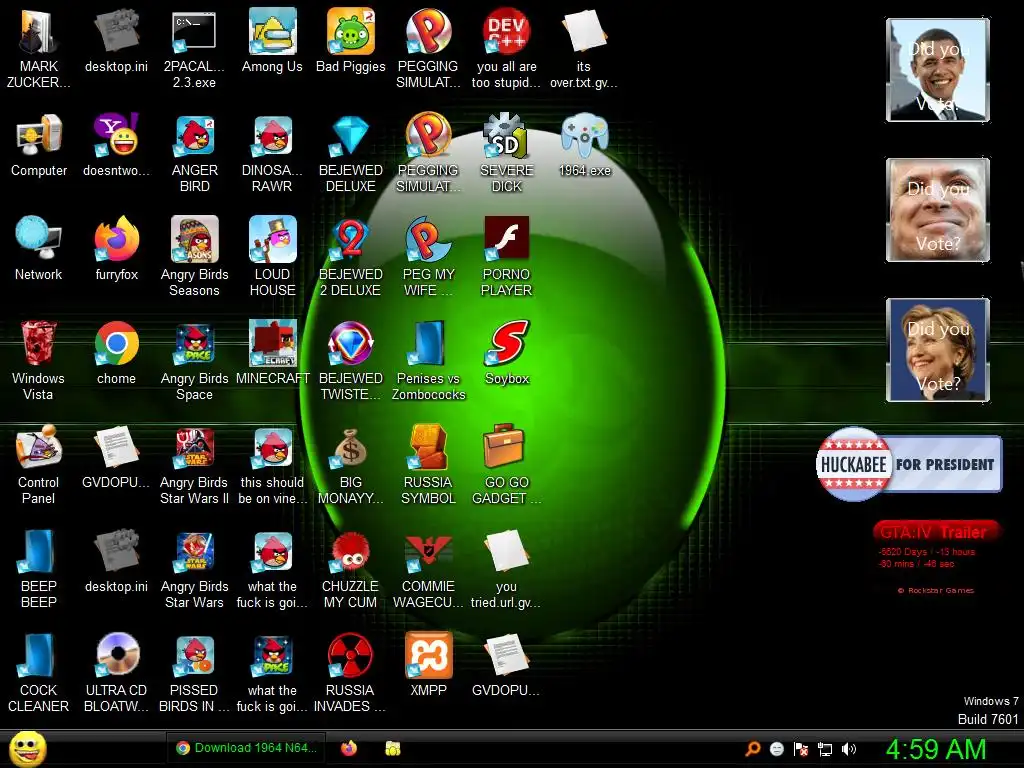This screenshot has width=1024, height=768.
Task: Open the folder taskbar button
Action: tap(392, 748)
